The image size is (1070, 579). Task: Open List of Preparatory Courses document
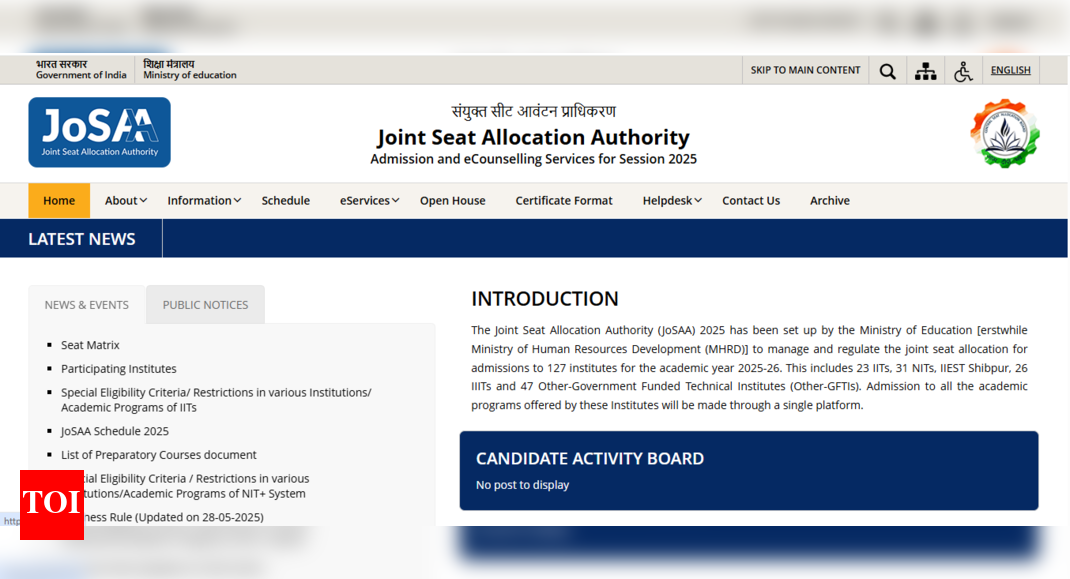tap(158, 455)
